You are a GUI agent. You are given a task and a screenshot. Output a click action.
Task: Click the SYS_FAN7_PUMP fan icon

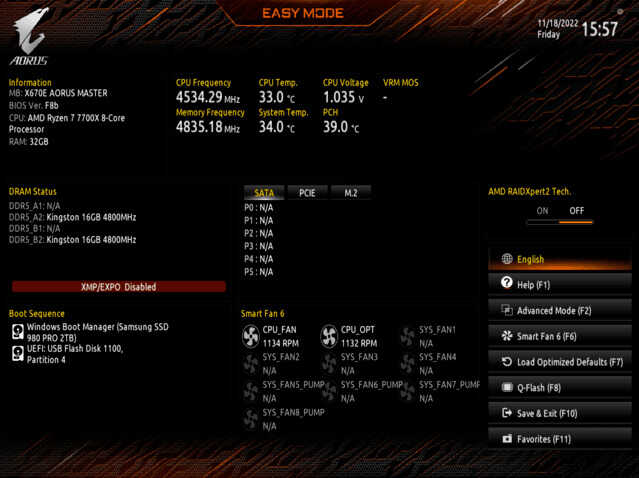click(x=408, y=392)
